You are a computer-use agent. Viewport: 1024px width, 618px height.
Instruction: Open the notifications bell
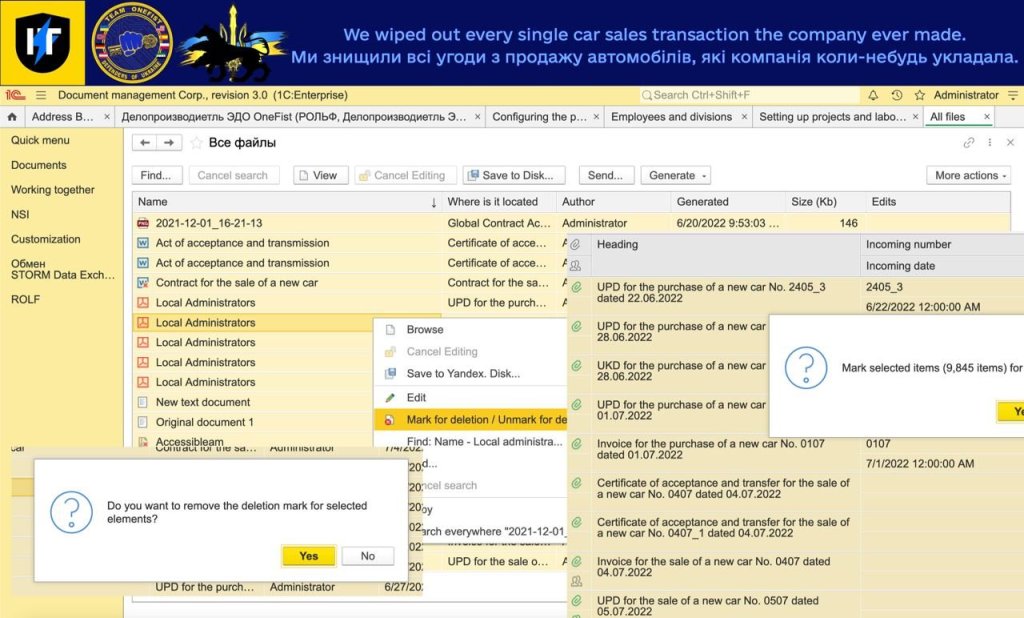(872, 95)
